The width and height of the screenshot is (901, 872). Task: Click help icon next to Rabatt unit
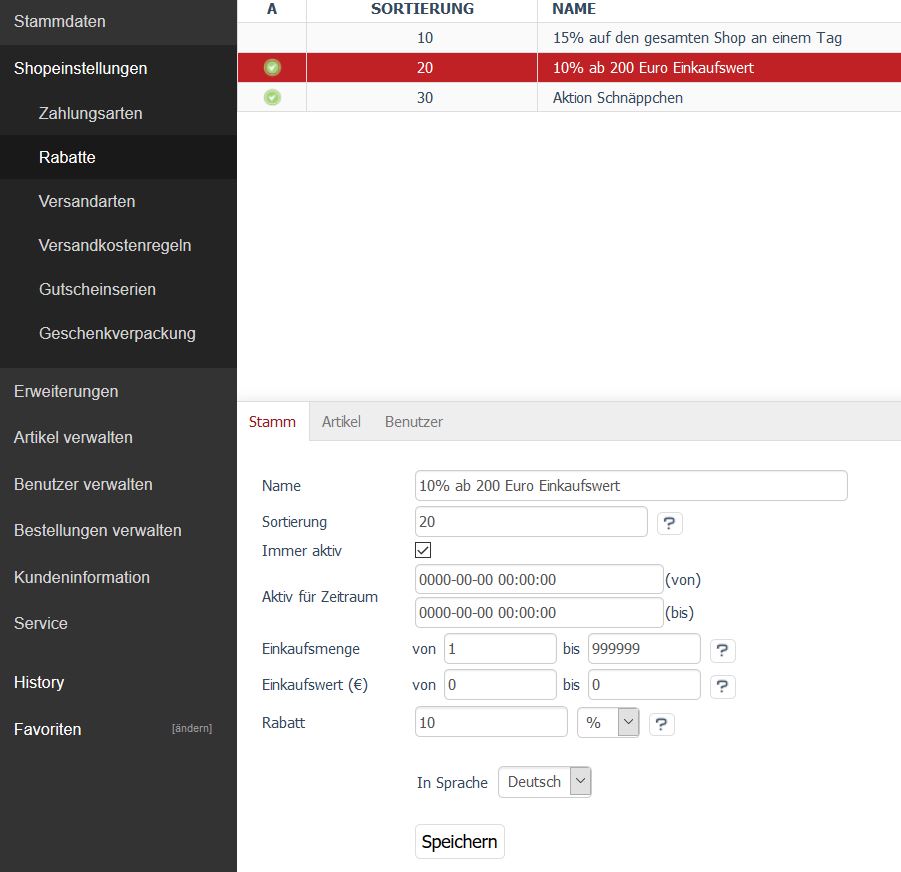pos(661,724)
